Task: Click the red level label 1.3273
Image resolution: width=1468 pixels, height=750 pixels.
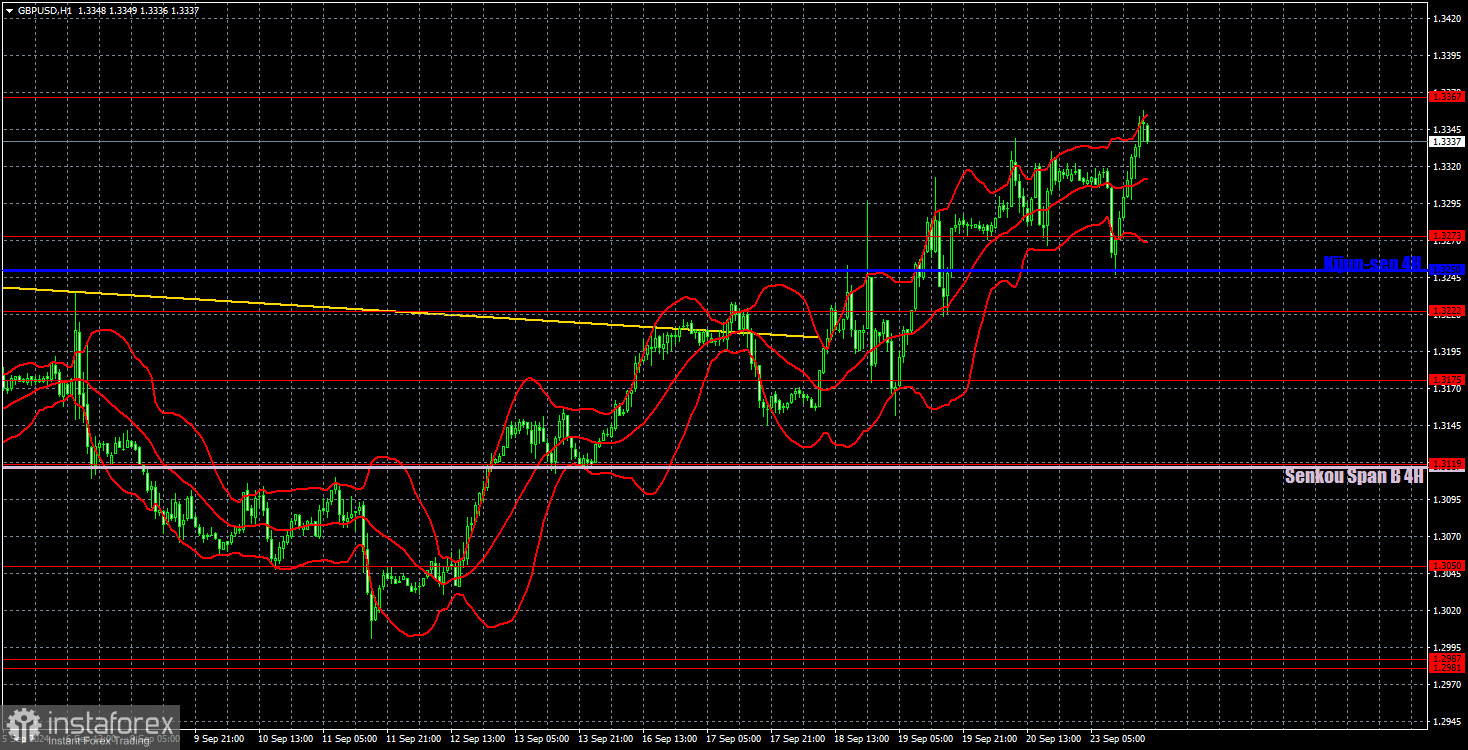Action: click(x=1447, y=237)
